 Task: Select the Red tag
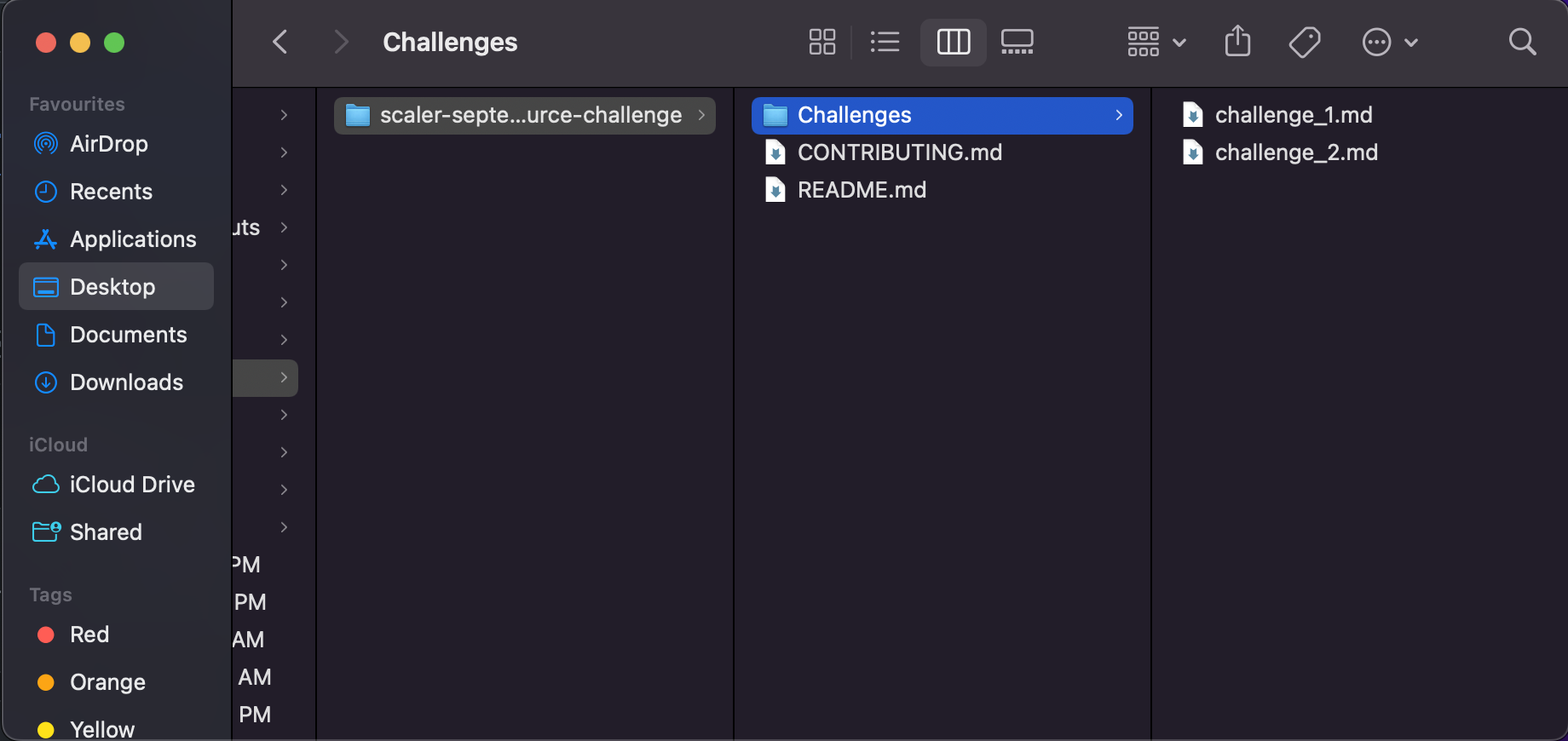point(89,635)
